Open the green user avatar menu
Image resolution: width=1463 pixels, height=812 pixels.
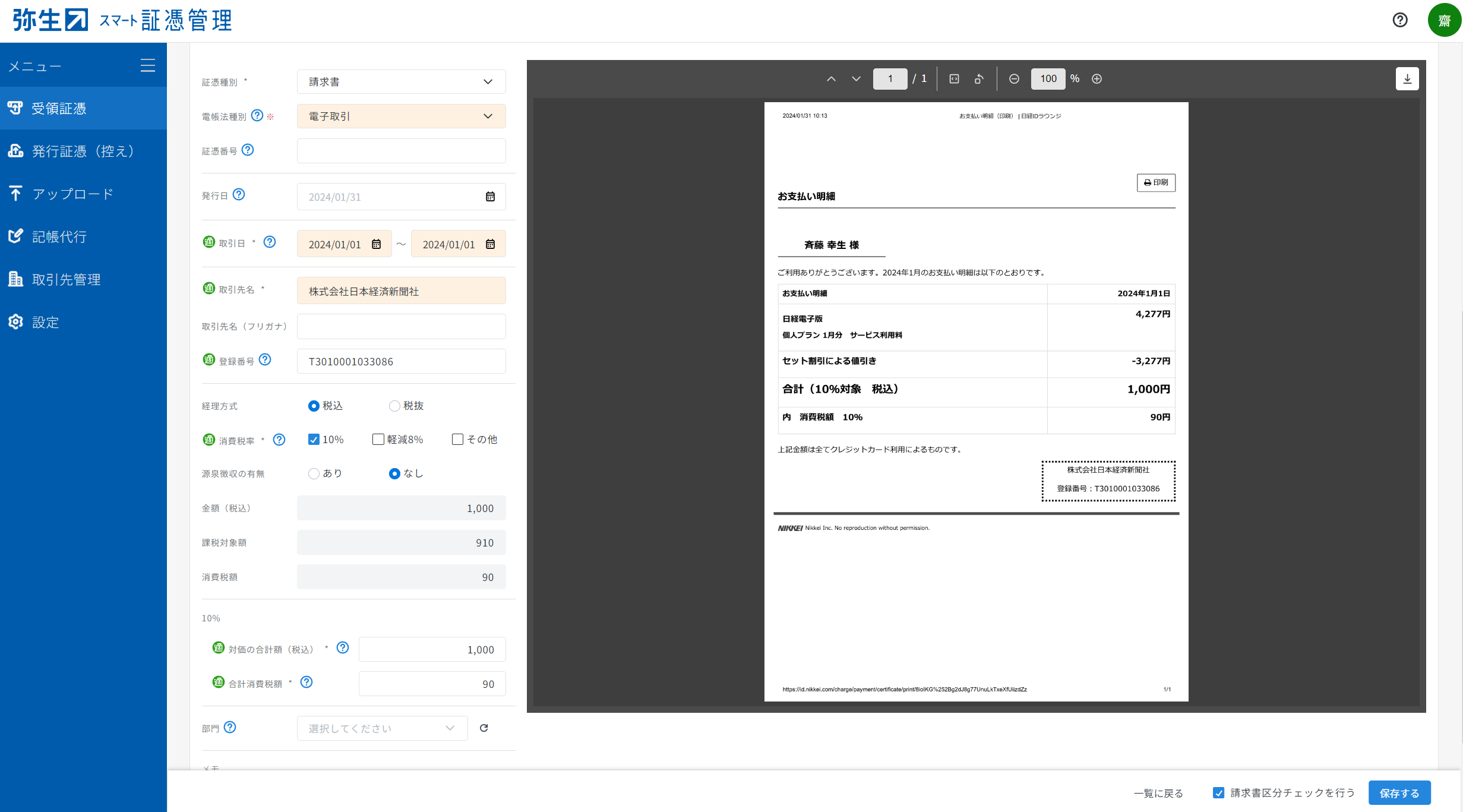pyautogui.click(x=1444, y=20)
